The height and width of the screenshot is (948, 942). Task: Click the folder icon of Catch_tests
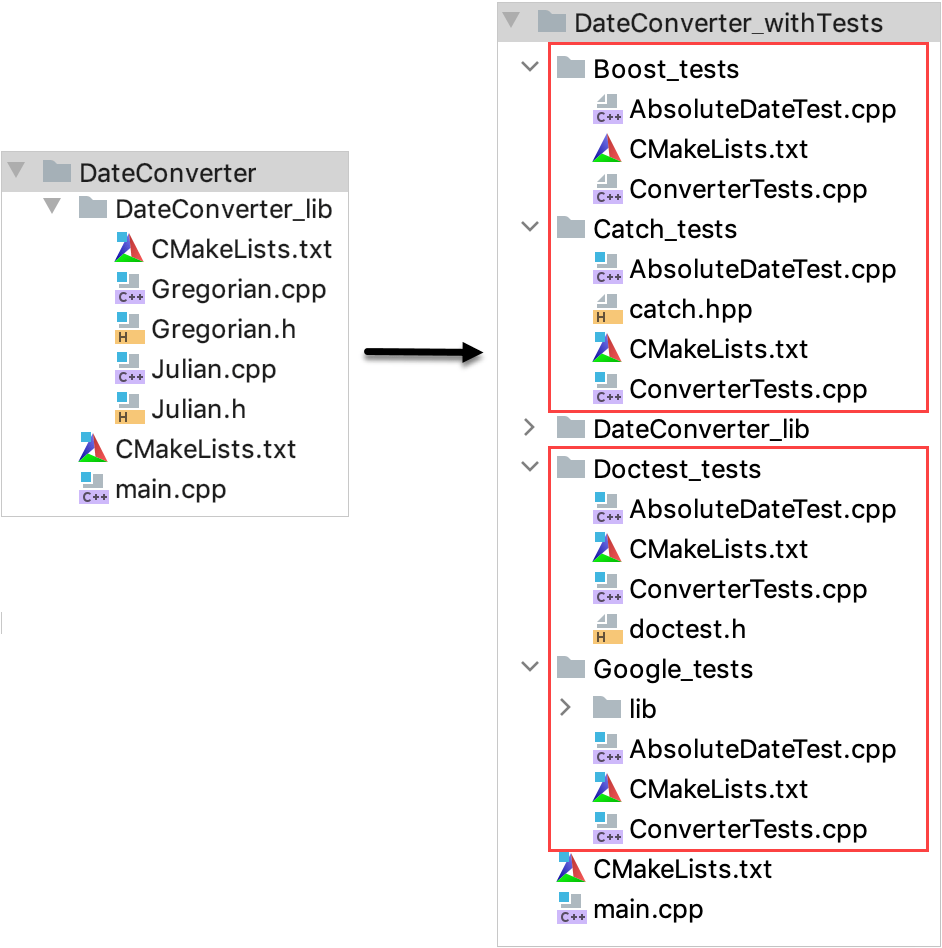(570, 228)
